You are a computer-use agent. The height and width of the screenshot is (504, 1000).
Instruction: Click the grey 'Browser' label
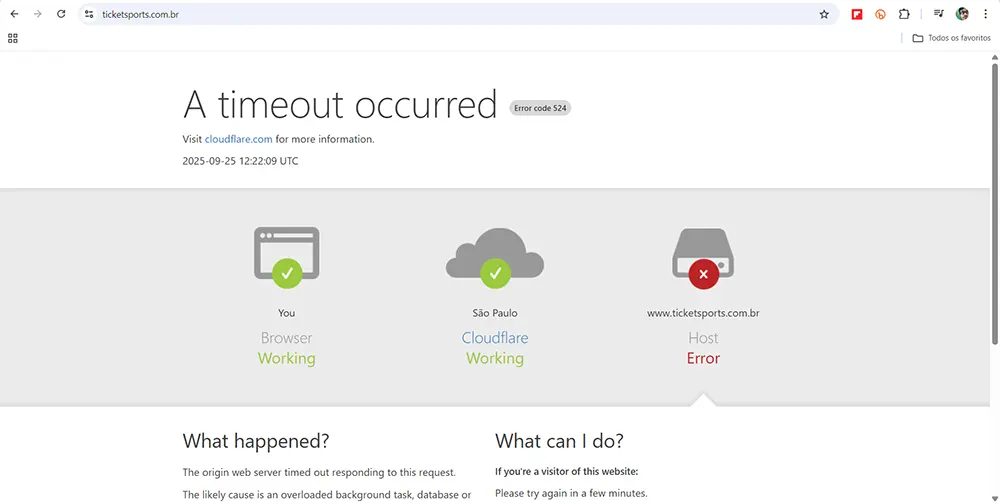(286, 337)
